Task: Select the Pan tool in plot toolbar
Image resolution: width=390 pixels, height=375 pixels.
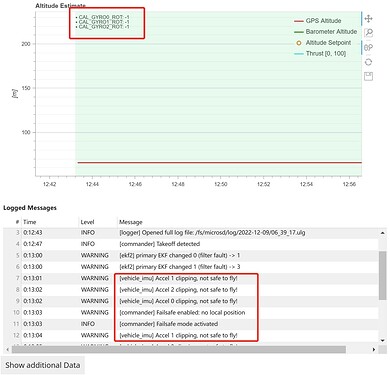Action: point(368,18)
